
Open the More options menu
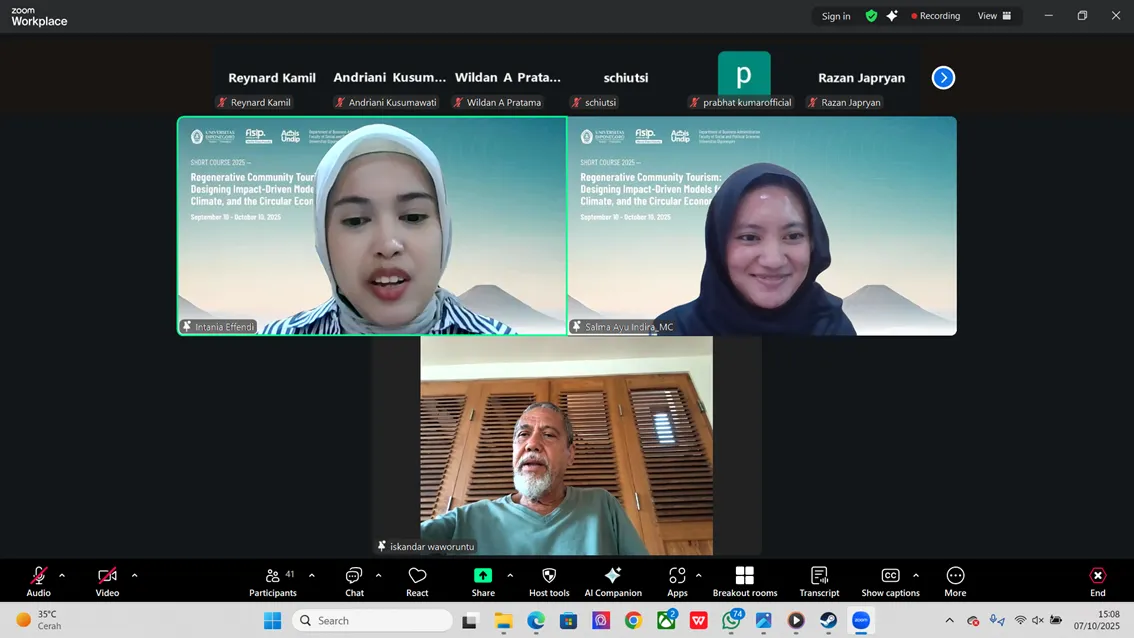(955, 581)
